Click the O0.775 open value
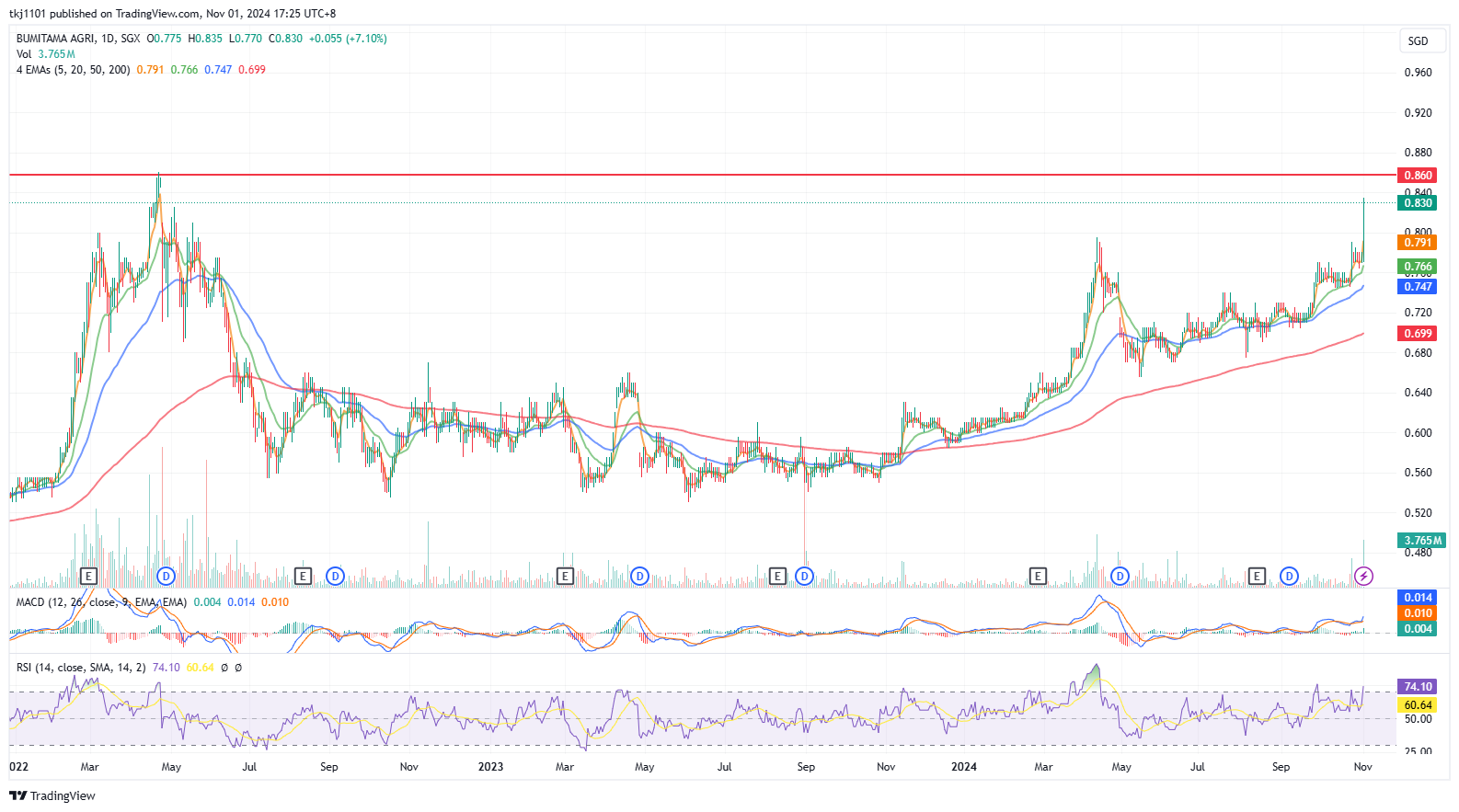The image size is (1459, 812). coord(165,39)
